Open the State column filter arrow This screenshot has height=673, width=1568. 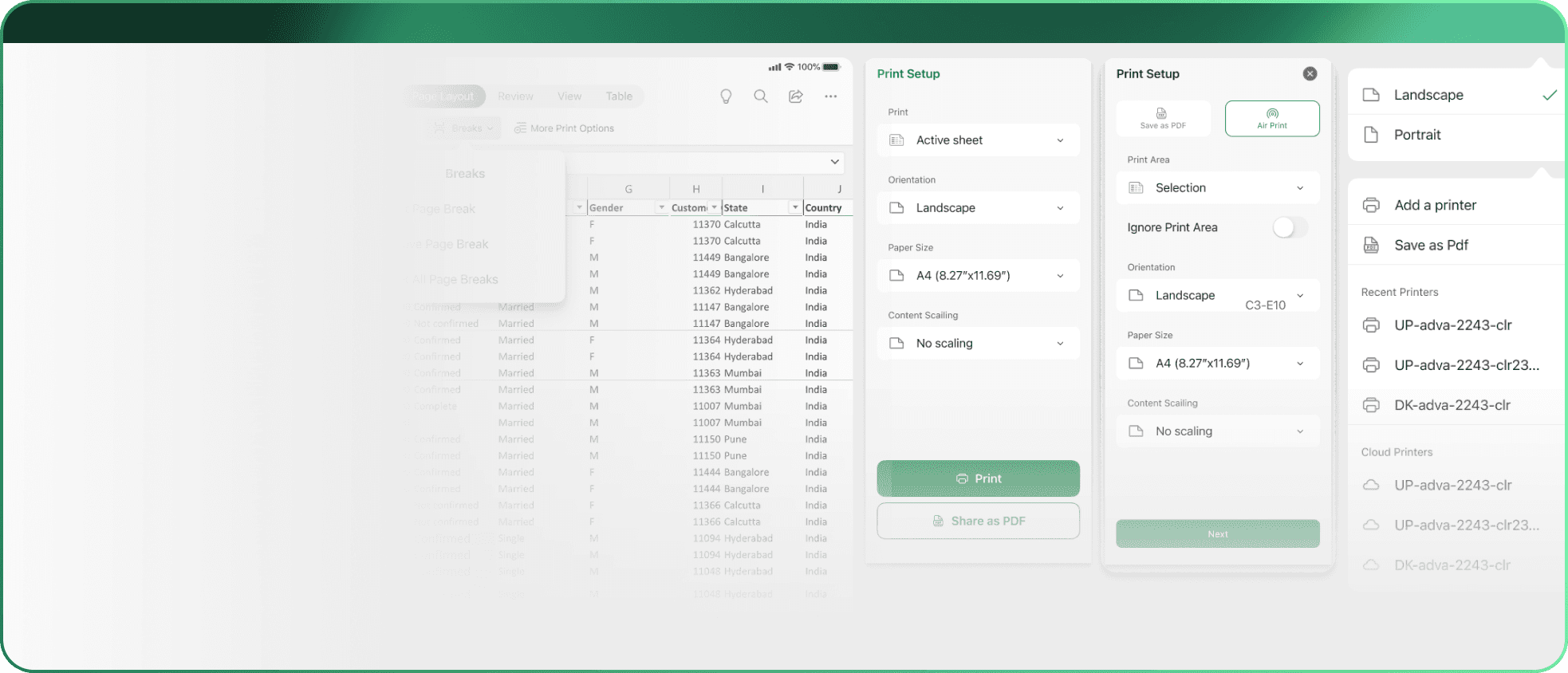tap(795, 207)
